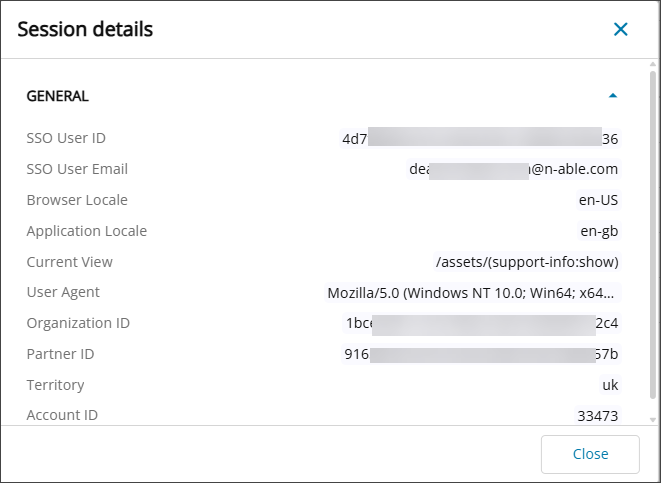The height and width of the screenshot is (483, 661).
Task: Click the Browser Locale value en-US
Action: pyautogui.click(x=598, y=200)
